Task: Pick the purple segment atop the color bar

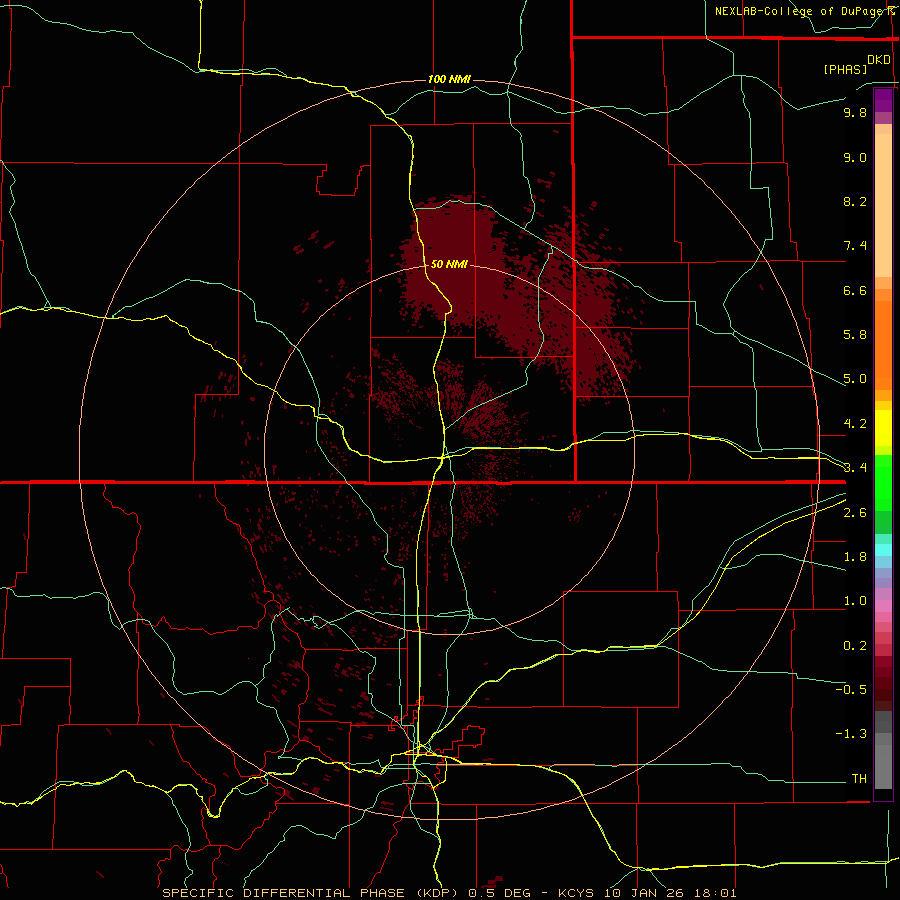Action: coord(883,100)
